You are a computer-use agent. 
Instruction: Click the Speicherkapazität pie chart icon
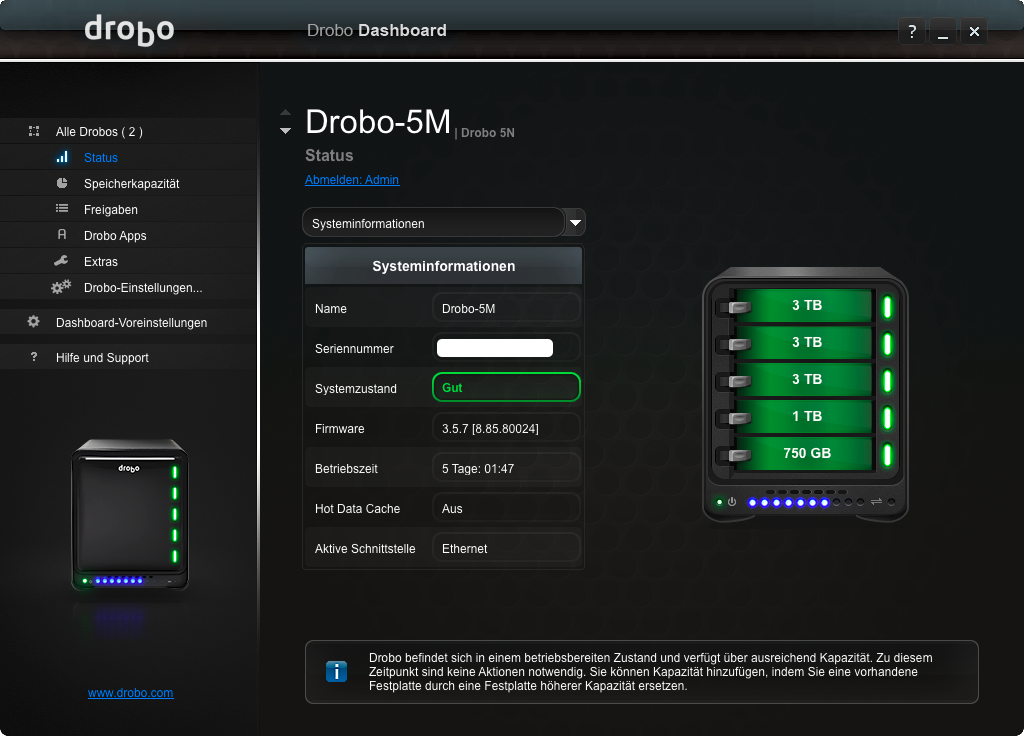62,183
